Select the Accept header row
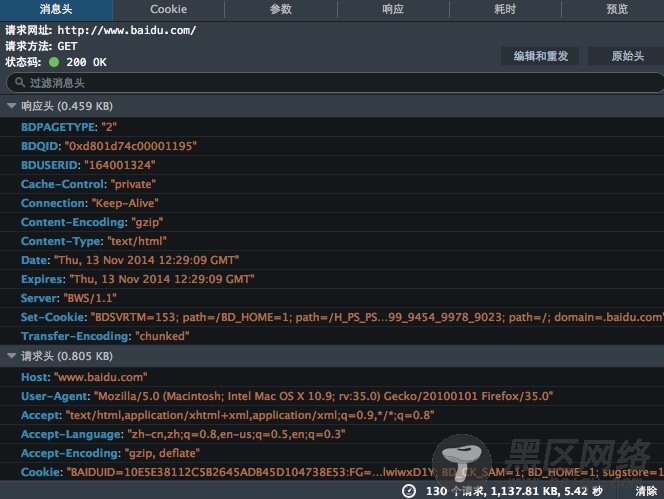 pyautogui.click(x=332, y=415)
